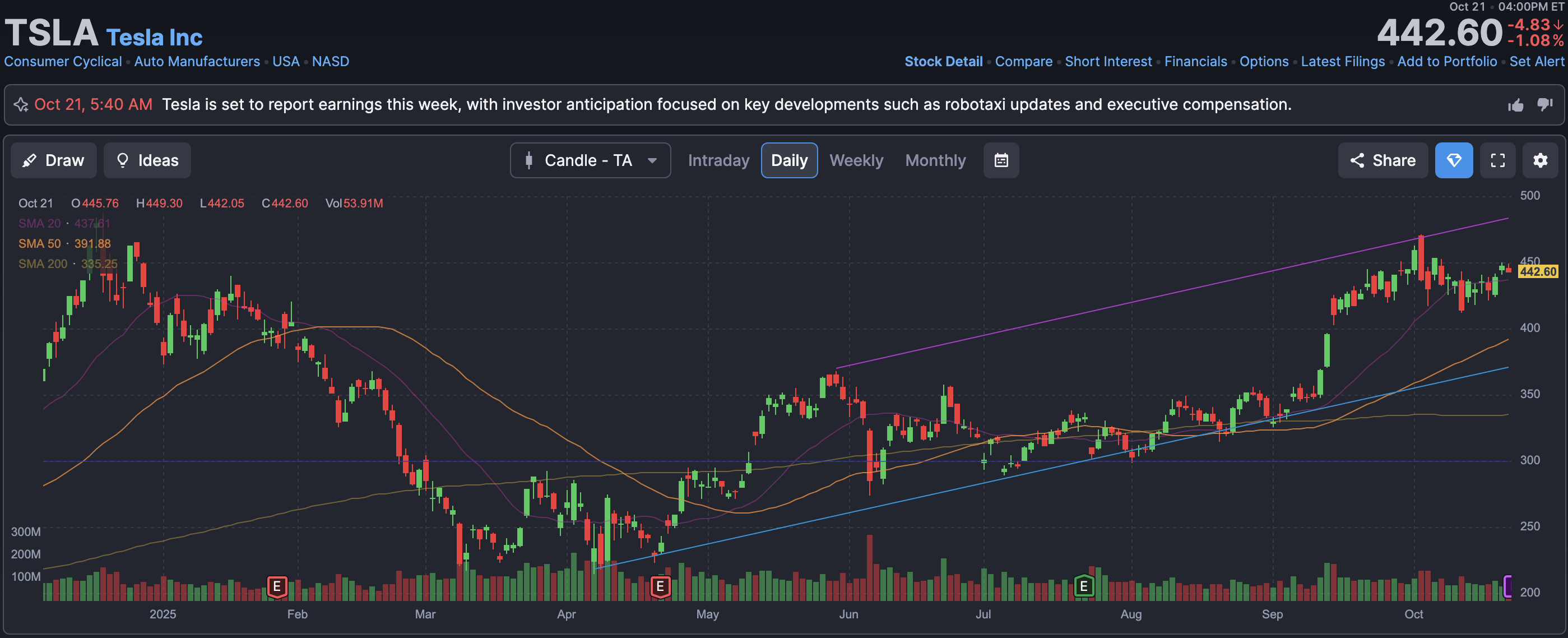Open the Ideas button

[x=147, y=160]
